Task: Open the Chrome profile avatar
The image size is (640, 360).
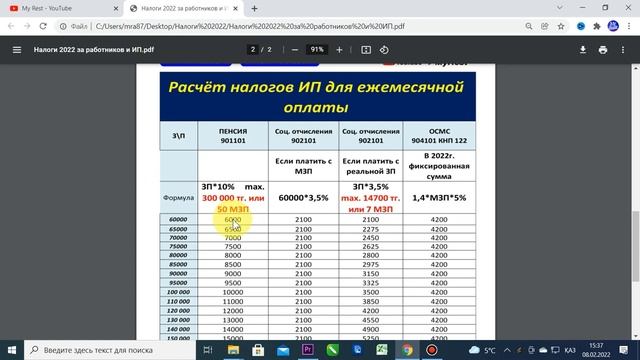Action: coord(613,26)
